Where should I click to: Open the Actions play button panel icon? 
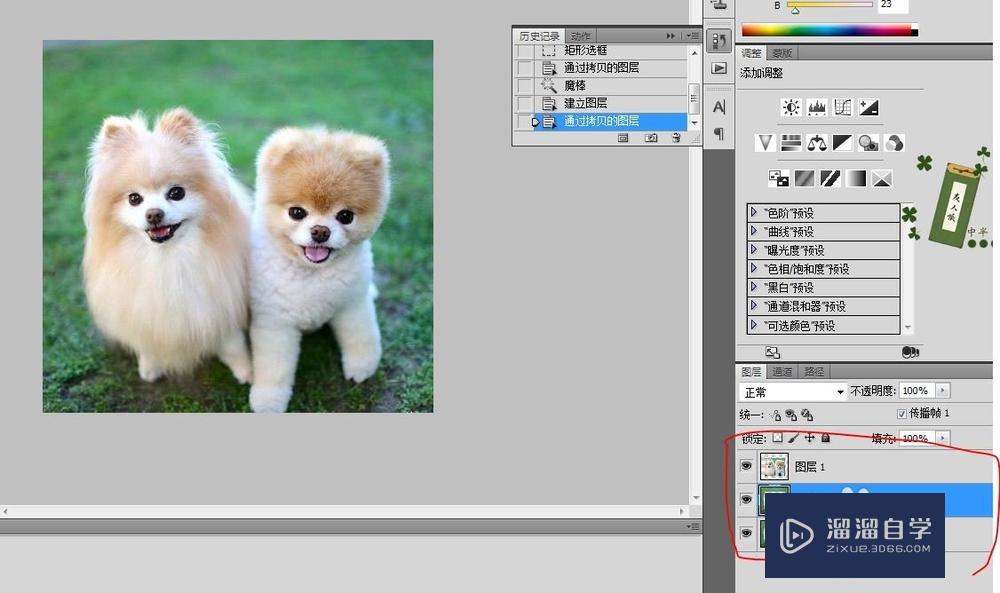pyautogui.click(x=718, y=68)
